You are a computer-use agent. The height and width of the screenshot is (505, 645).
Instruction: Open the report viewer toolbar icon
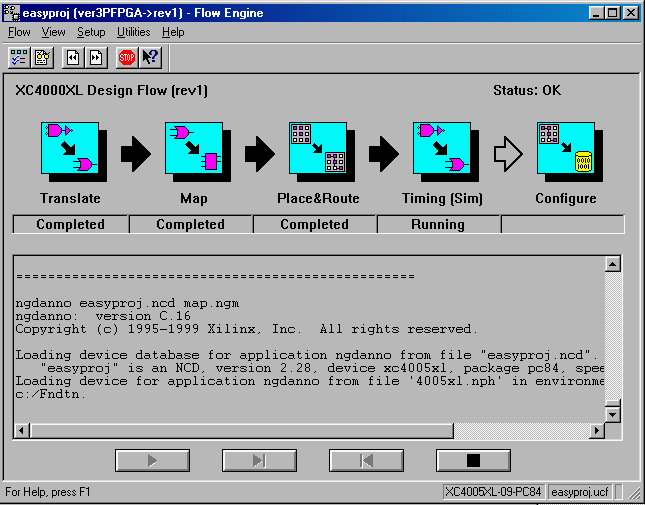[43, 58]
